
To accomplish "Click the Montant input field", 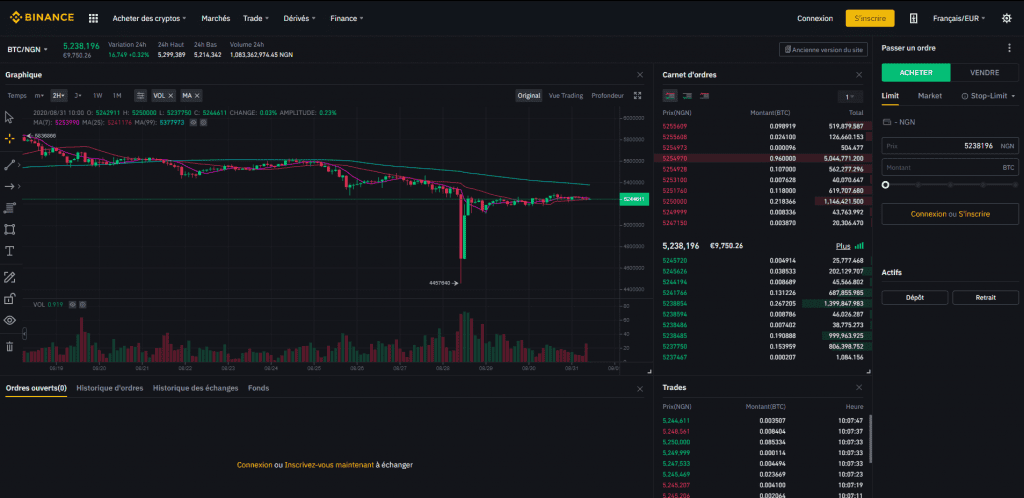I will pyautogui.click(x=950, y=168).
